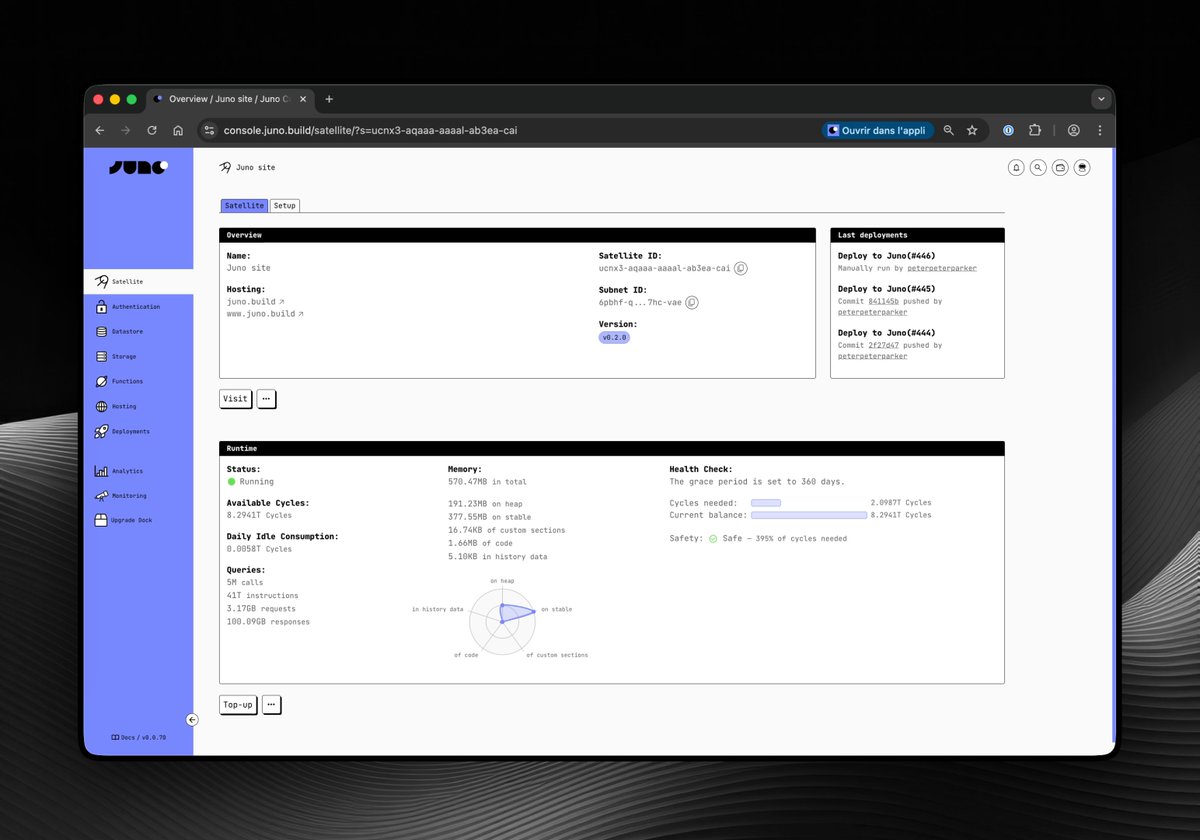Click the 0.0058T Cycles idle consumption value

[x=259, y=548]
